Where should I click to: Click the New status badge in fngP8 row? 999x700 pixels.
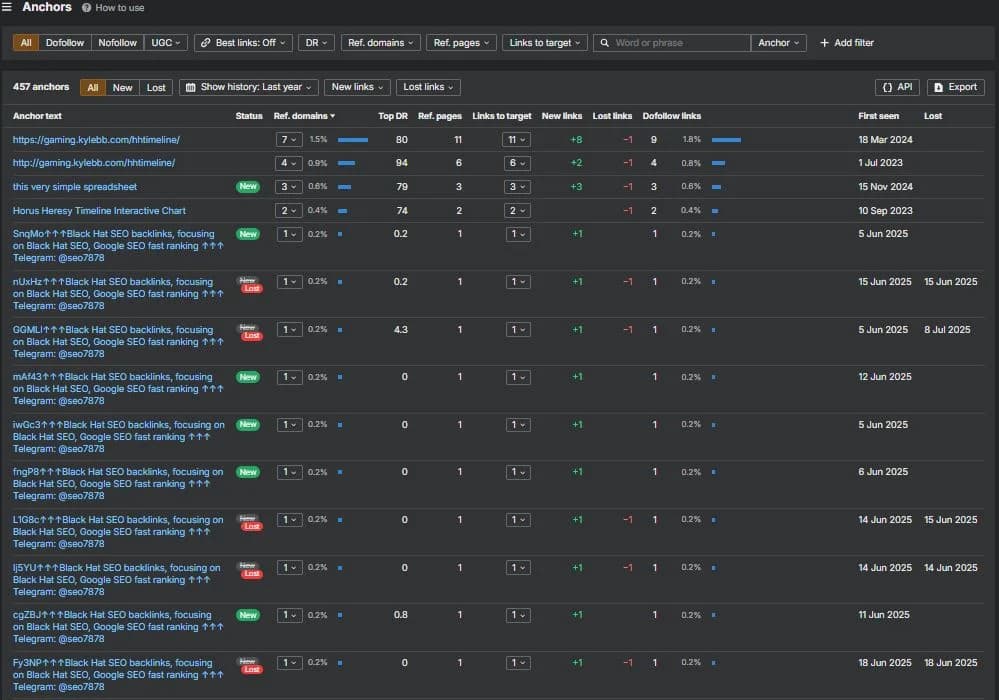point(248,472)
